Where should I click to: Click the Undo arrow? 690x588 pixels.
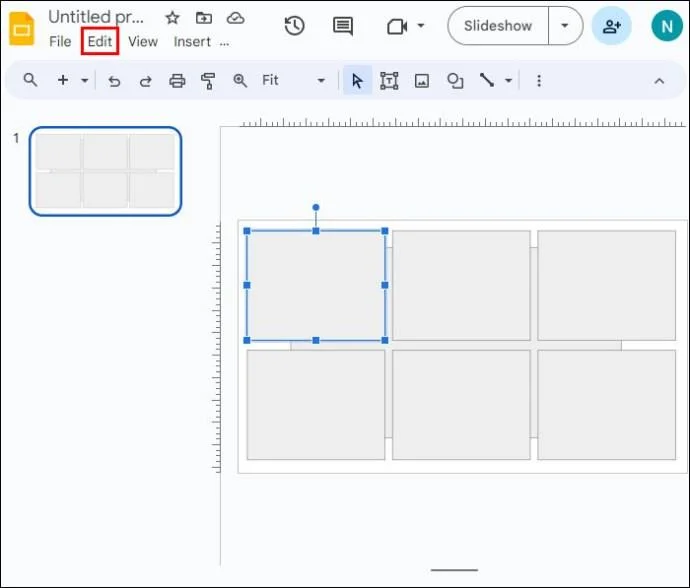pos(114,81)
